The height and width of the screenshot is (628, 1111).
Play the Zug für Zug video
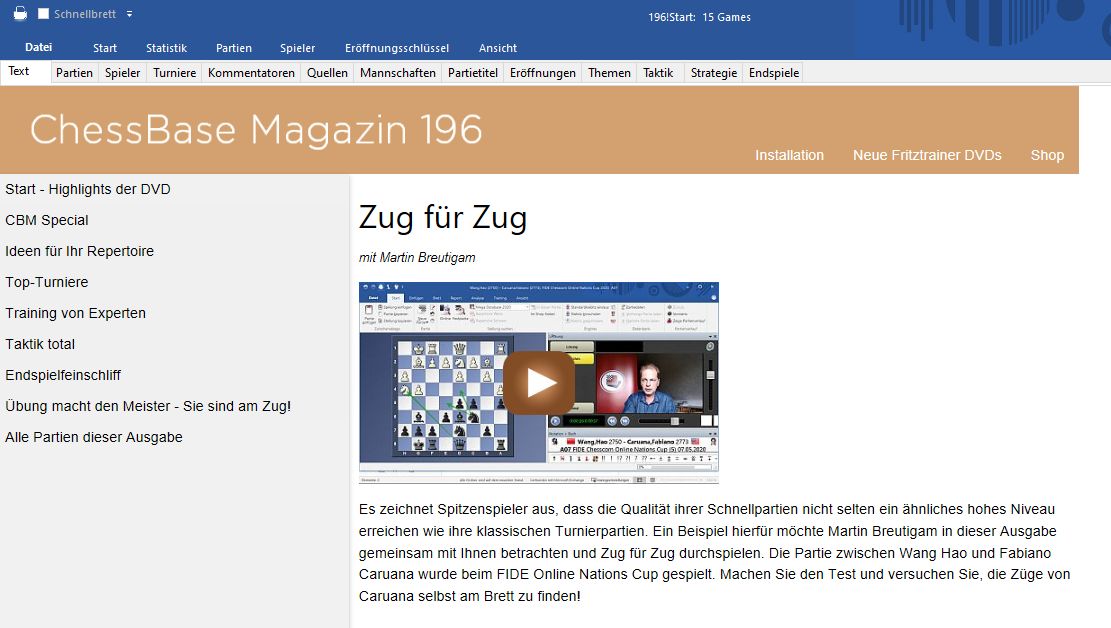coord(538,383)
